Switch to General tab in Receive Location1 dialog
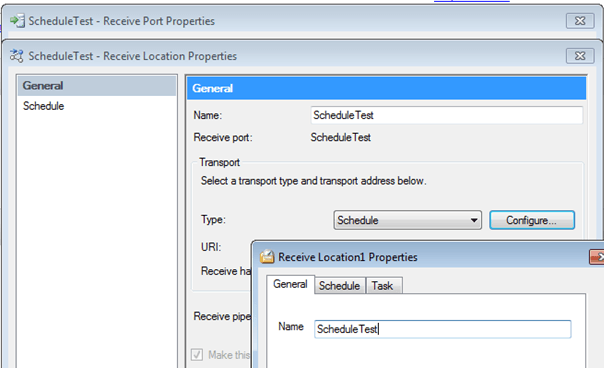Viewport: 604px width, 368px height. click(x=290, y=284)
